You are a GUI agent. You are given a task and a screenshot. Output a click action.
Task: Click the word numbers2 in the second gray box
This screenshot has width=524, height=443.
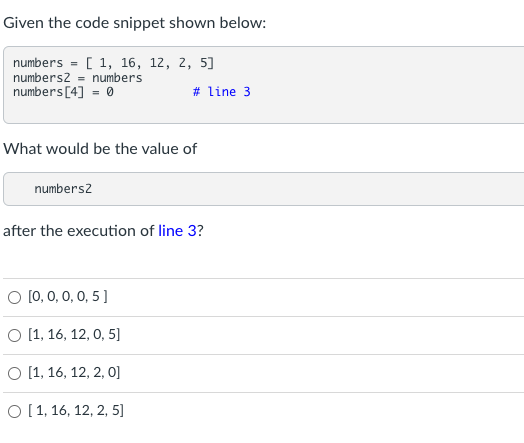(63, 189)
